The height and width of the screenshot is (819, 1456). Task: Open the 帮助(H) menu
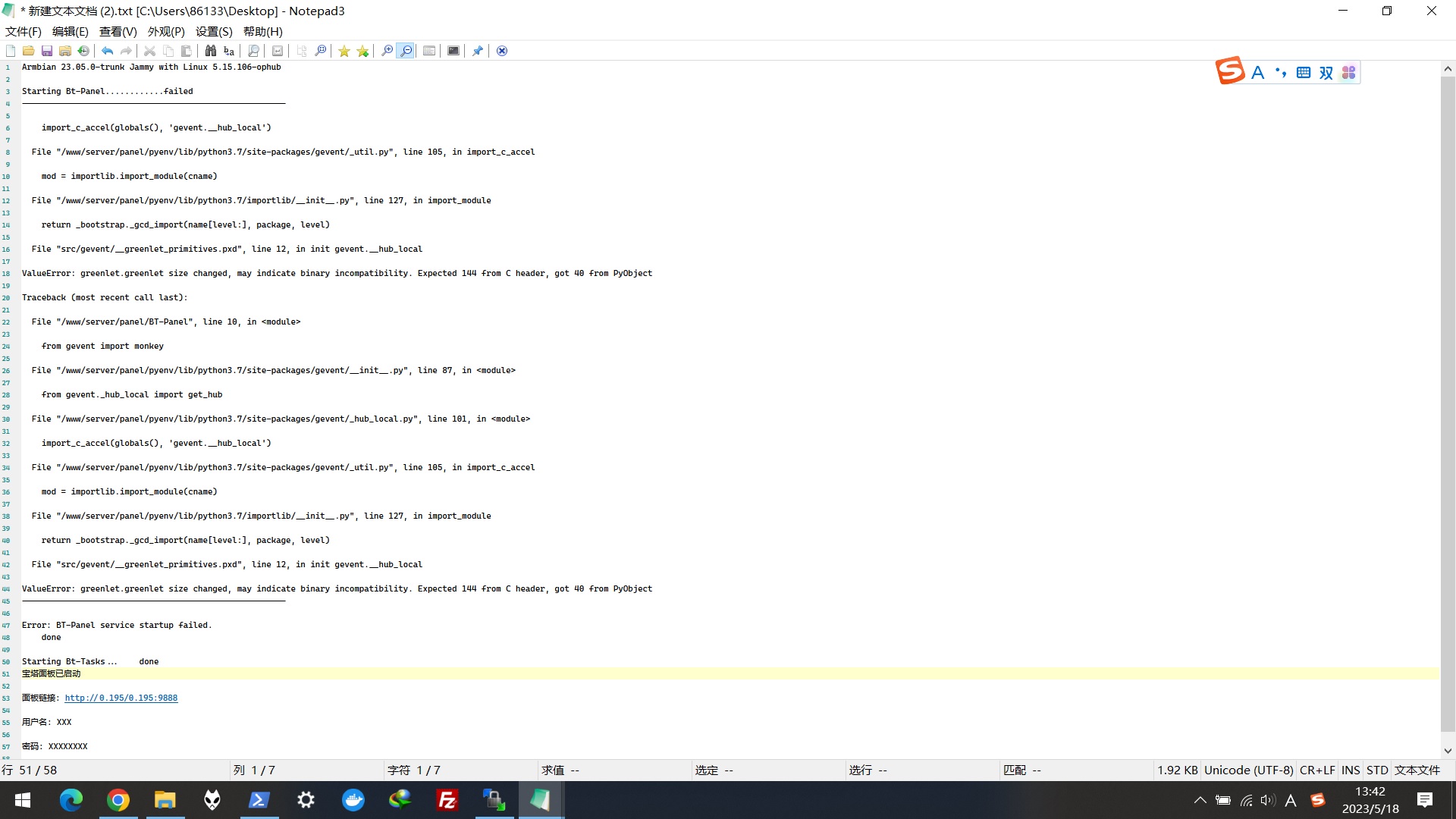pos(263,31)
